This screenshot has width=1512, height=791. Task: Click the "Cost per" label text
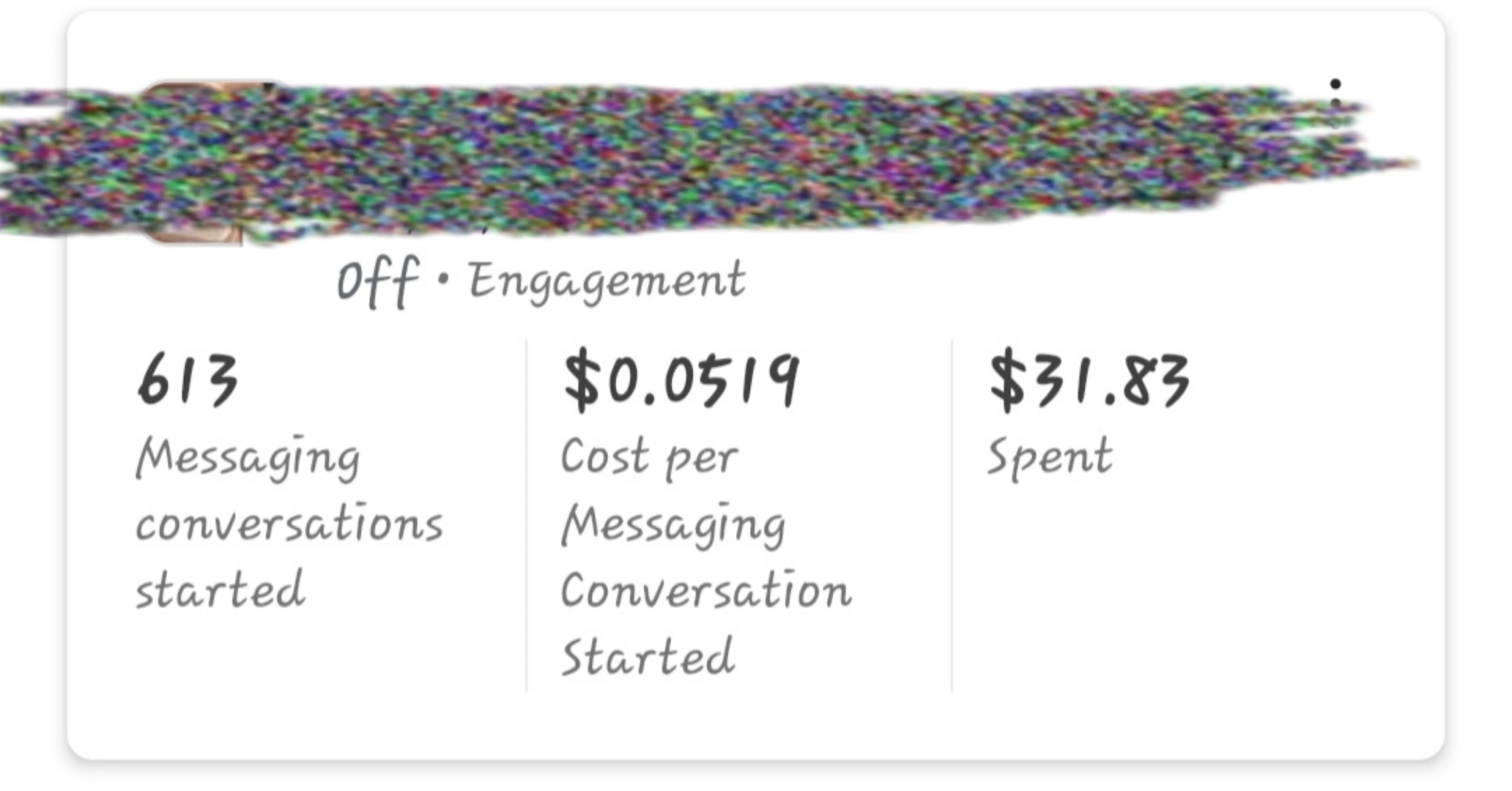coord(649,457)
